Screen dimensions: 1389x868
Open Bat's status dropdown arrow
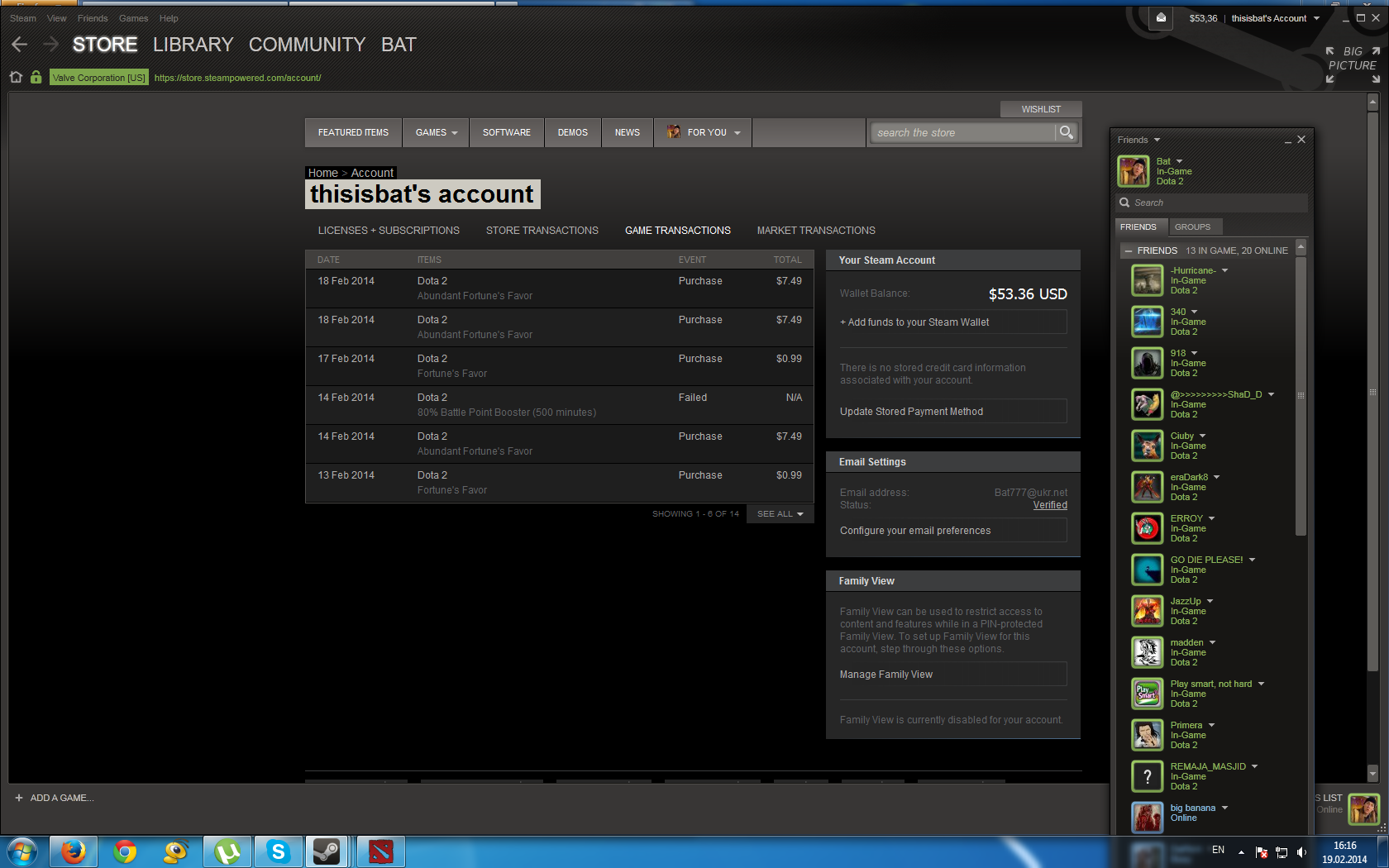coord(1179,161)
